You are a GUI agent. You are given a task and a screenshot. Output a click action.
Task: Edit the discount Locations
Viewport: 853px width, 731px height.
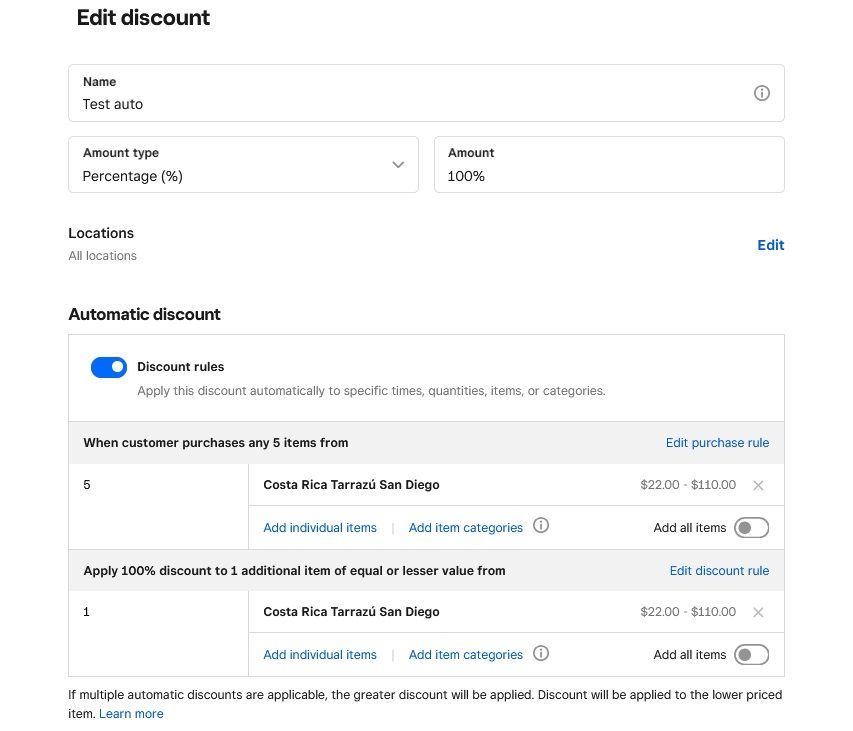[x=770, y=245]
